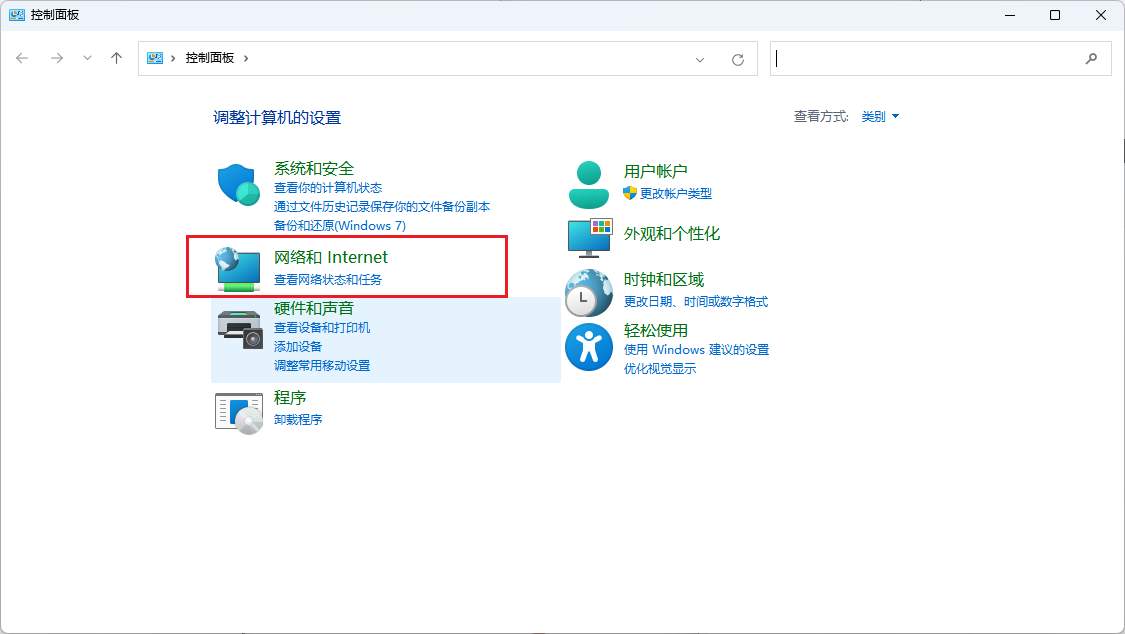
Task: Open recent locations dropdown chevron
Action: (x=87, y=58)
